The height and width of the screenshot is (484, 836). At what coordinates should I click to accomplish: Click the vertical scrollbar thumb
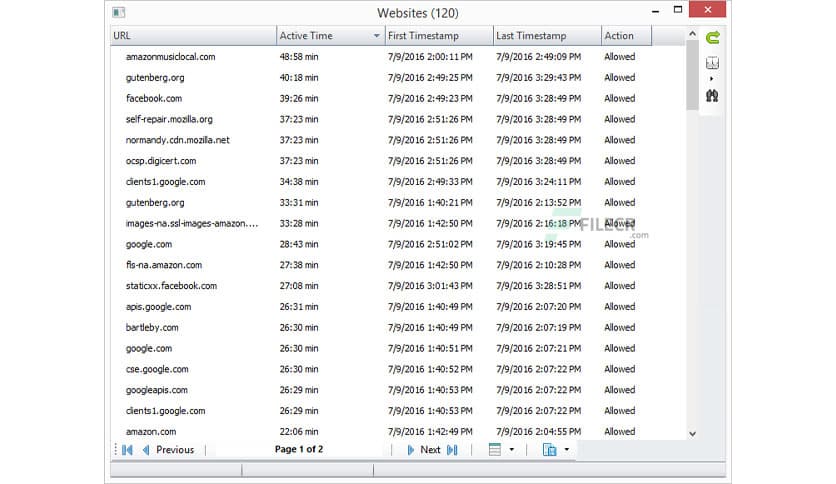[692, 75]
